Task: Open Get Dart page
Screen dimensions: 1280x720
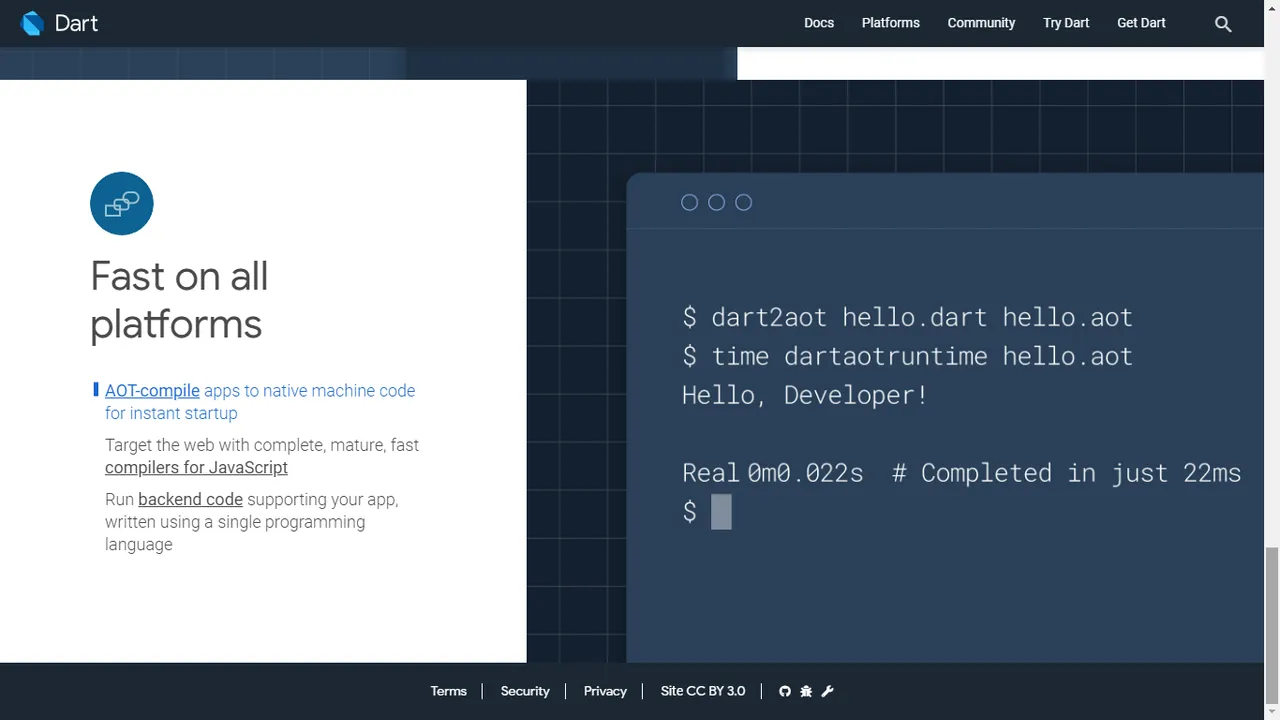Action: (1141, 23)
